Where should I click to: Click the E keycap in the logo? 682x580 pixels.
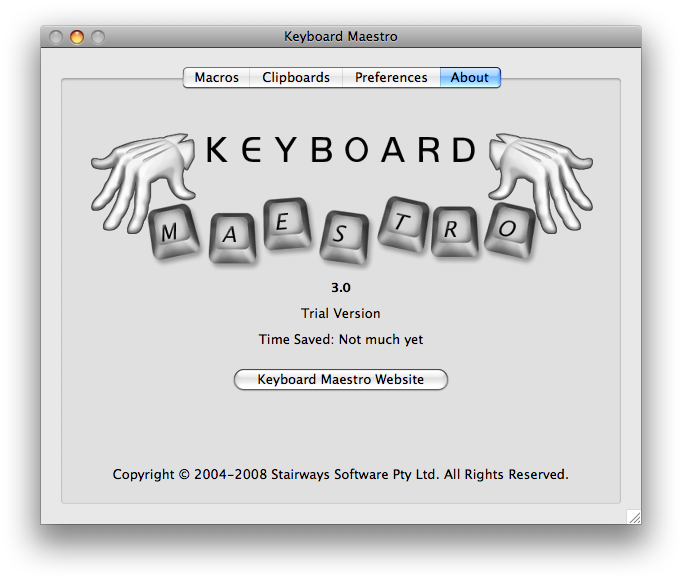point(286,224)
